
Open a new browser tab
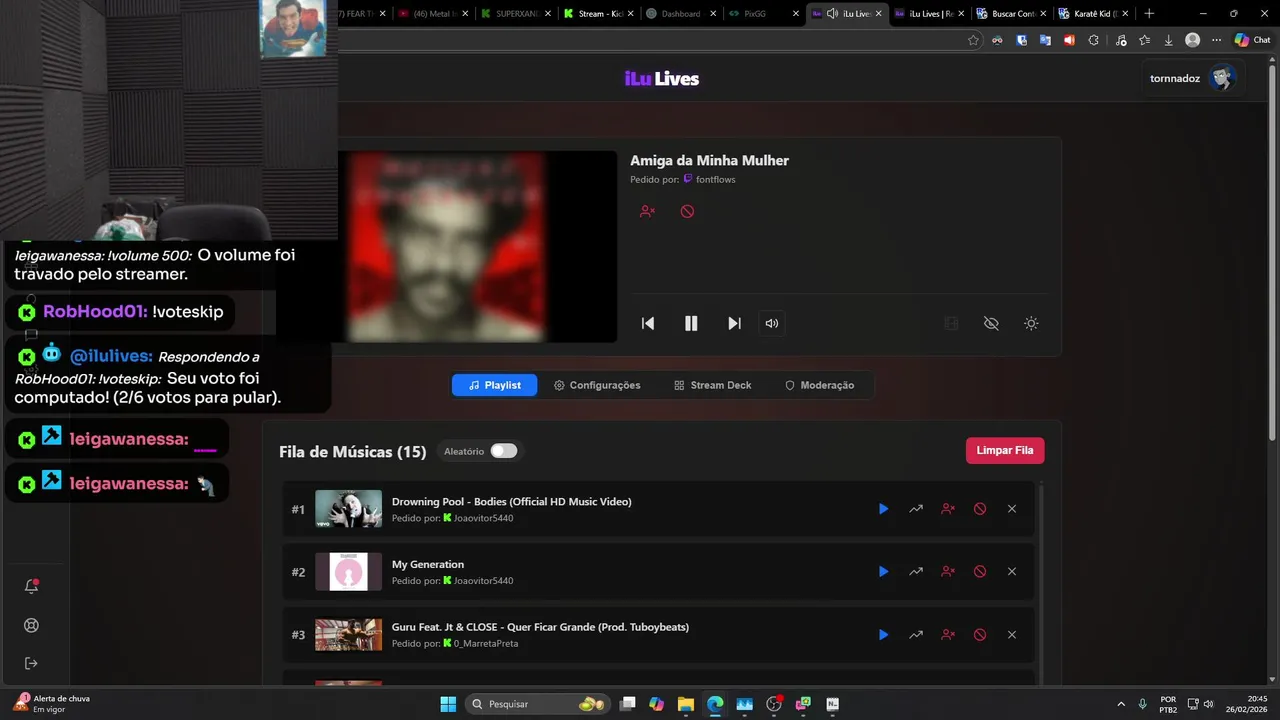1149,14
